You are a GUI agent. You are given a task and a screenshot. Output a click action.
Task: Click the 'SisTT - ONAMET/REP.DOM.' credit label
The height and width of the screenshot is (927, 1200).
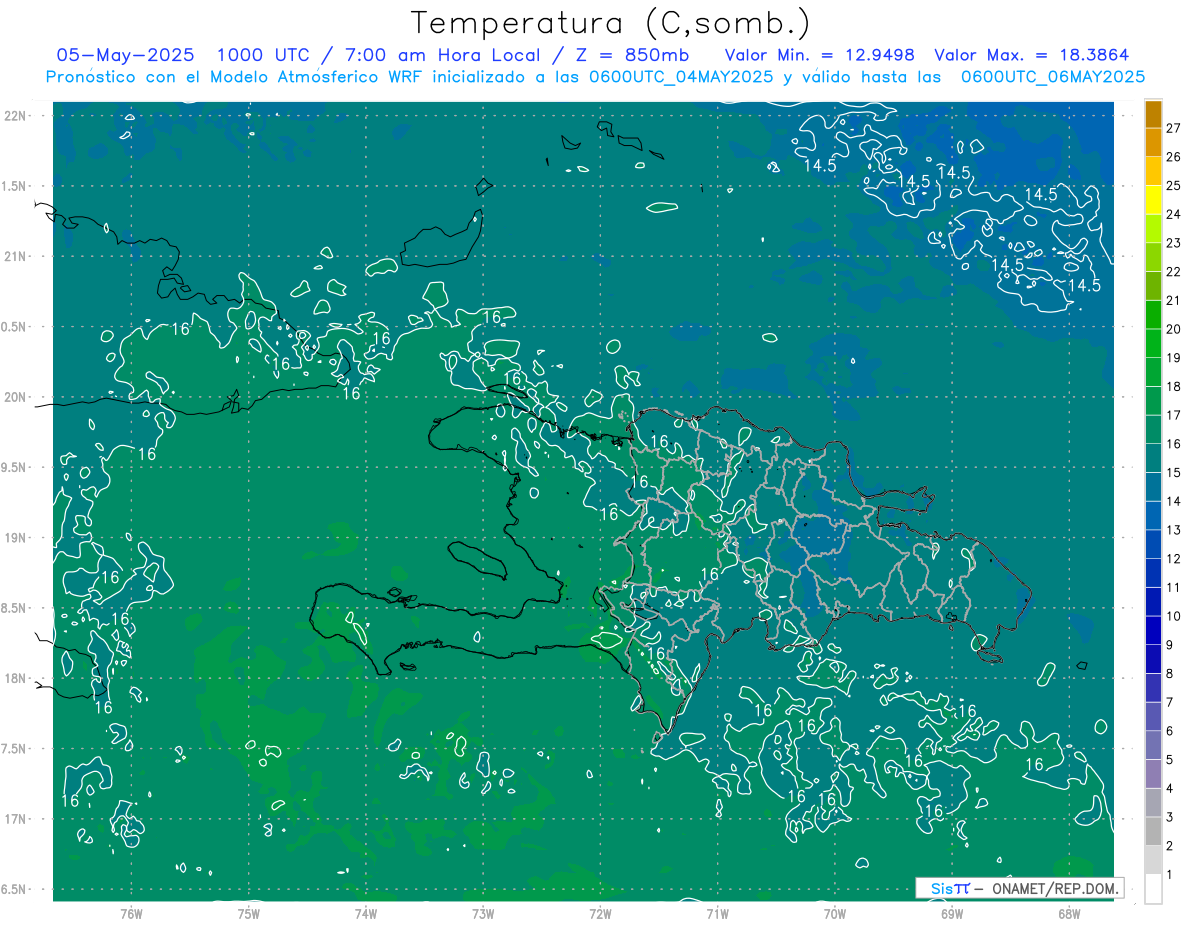[x=1019, y=888]
